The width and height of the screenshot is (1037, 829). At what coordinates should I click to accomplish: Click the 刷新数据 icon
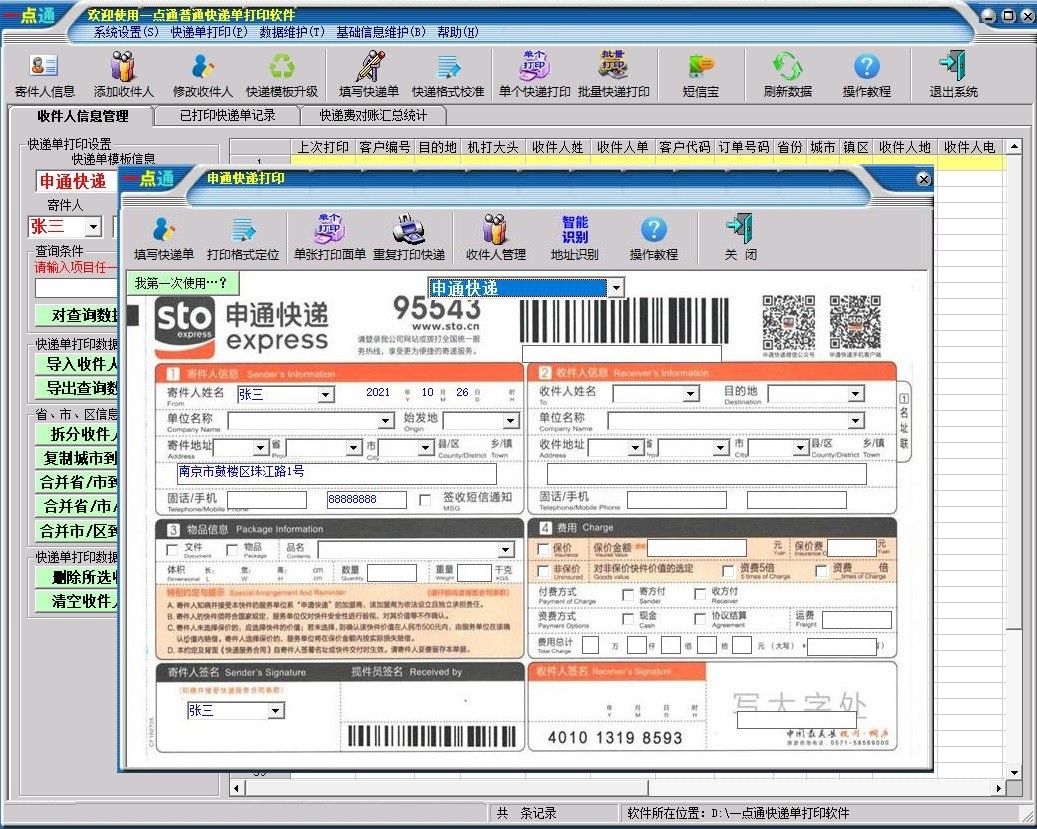787,74
